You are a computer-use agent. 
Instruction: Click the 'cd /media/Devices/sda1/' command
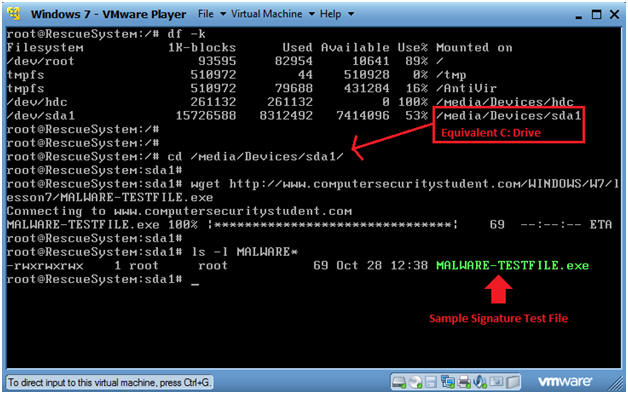point(256,157)
